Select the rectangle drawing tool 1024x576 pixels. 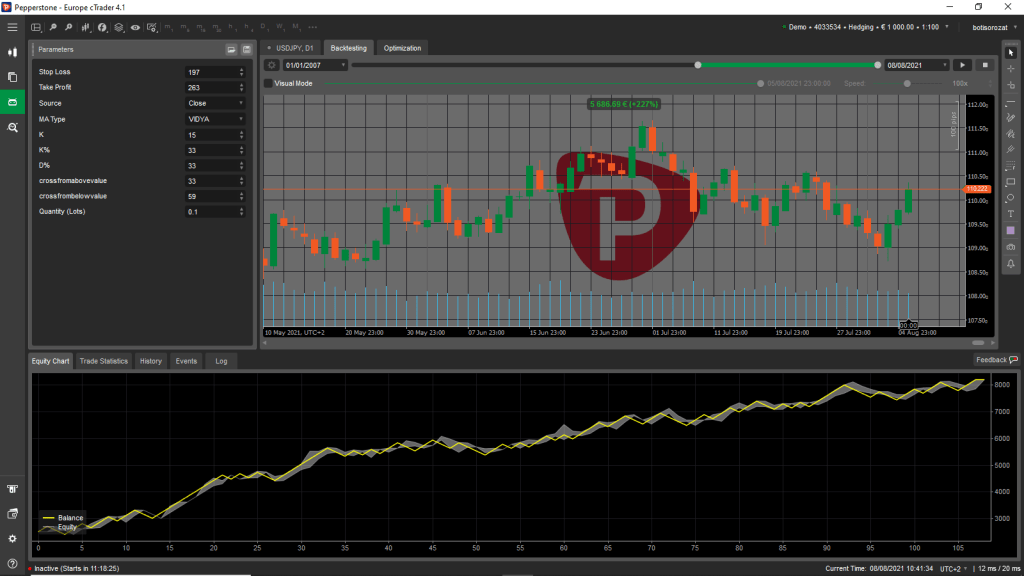coord(1011,182)
